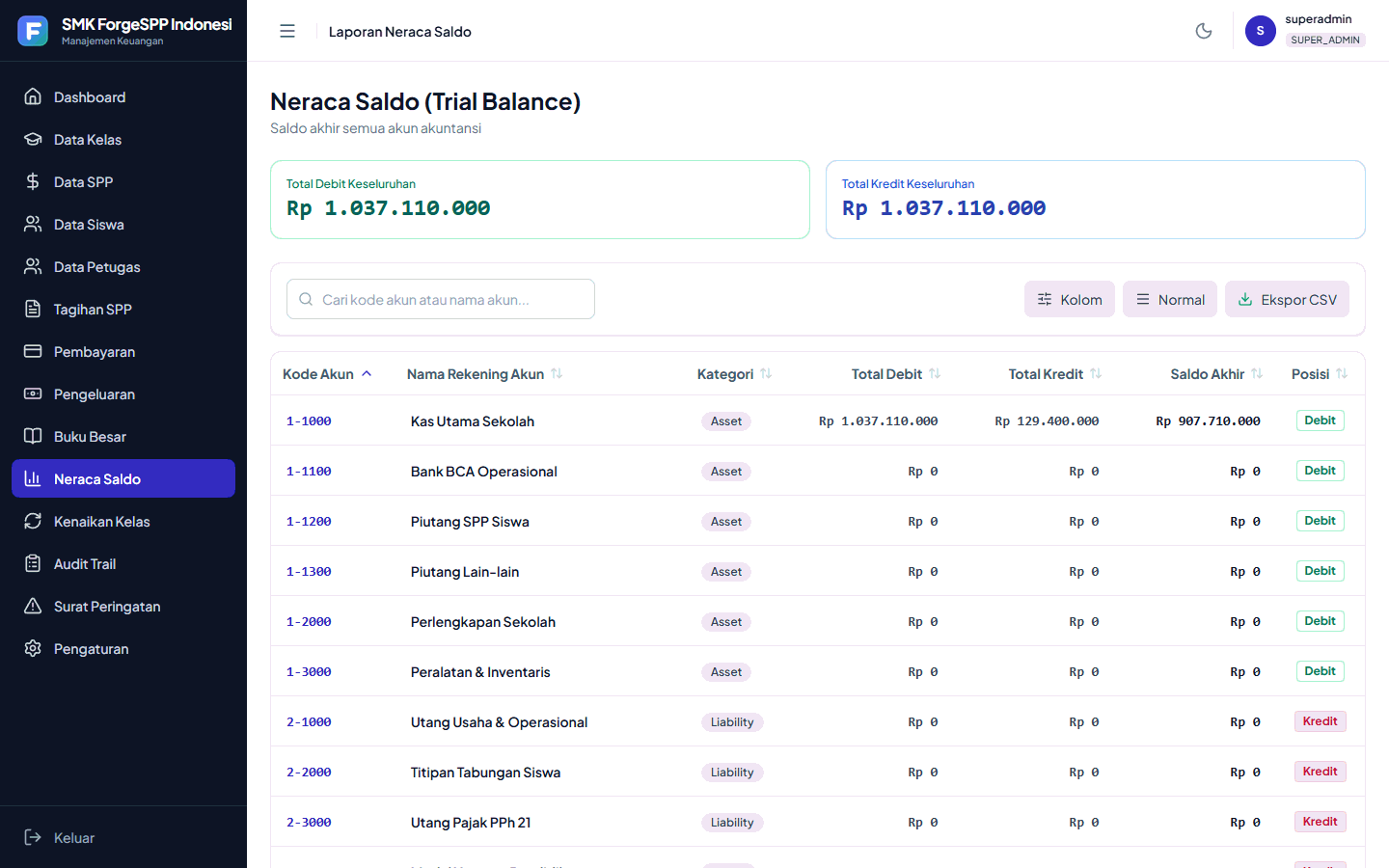Click the Total Debit Keseluruhan summary card
1389x868 pixels.
coord(540,200)
